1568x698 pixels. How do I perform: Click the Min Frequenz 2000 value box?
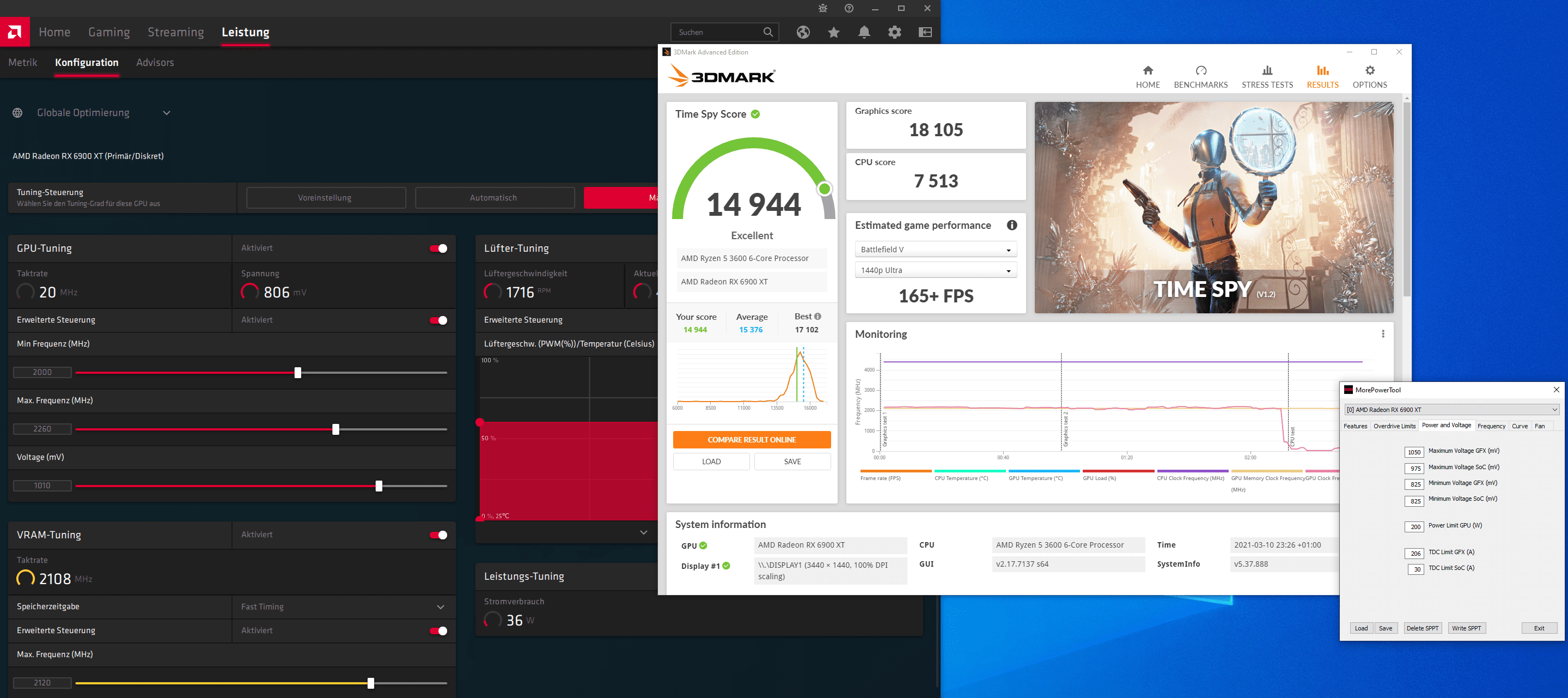pyautogui.click(x=42, y=372)
